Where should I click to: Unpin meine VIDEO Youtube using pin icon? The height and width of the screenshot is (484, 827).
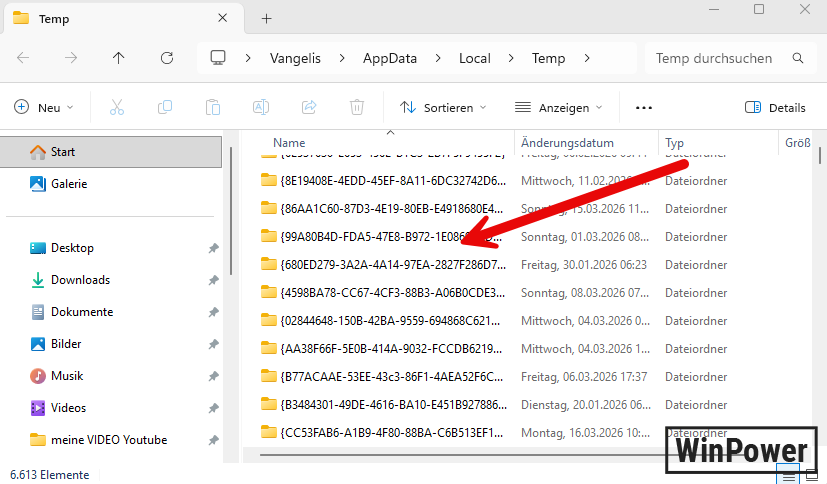[213, 440]
